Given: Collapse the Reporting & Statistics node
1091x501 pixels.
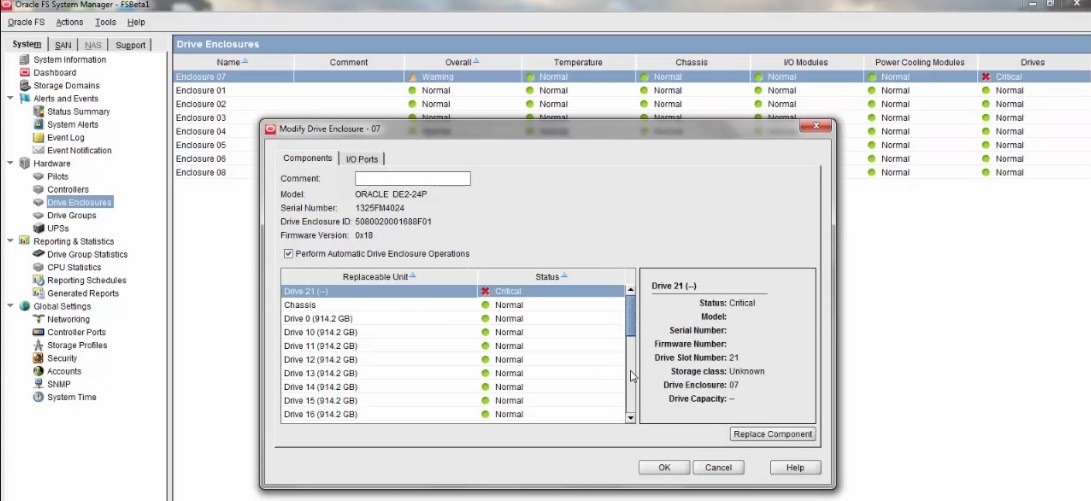Looking at the screenshot, I should (11, 242).
